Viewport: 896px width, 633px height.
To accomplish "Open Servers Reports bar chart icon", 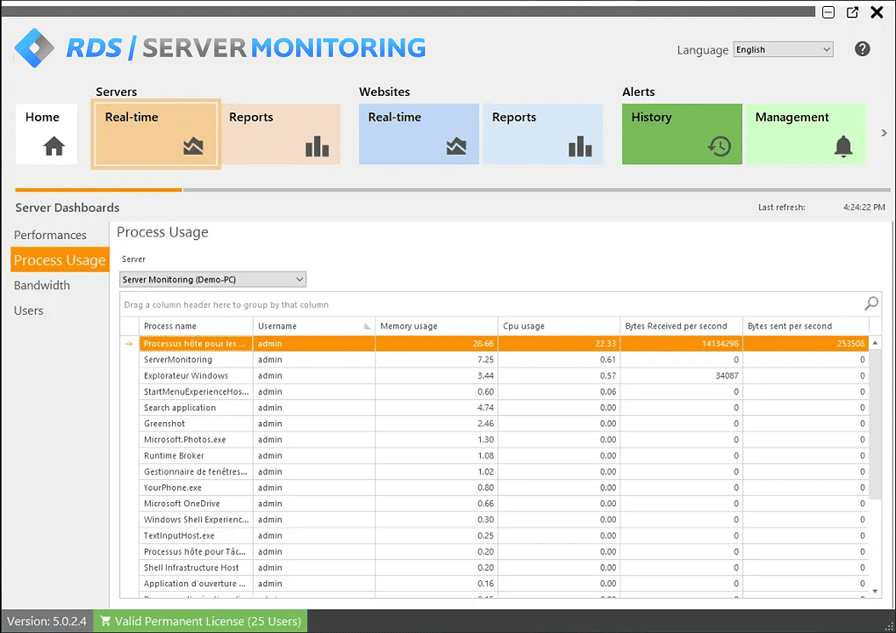I will coord(317,147).
